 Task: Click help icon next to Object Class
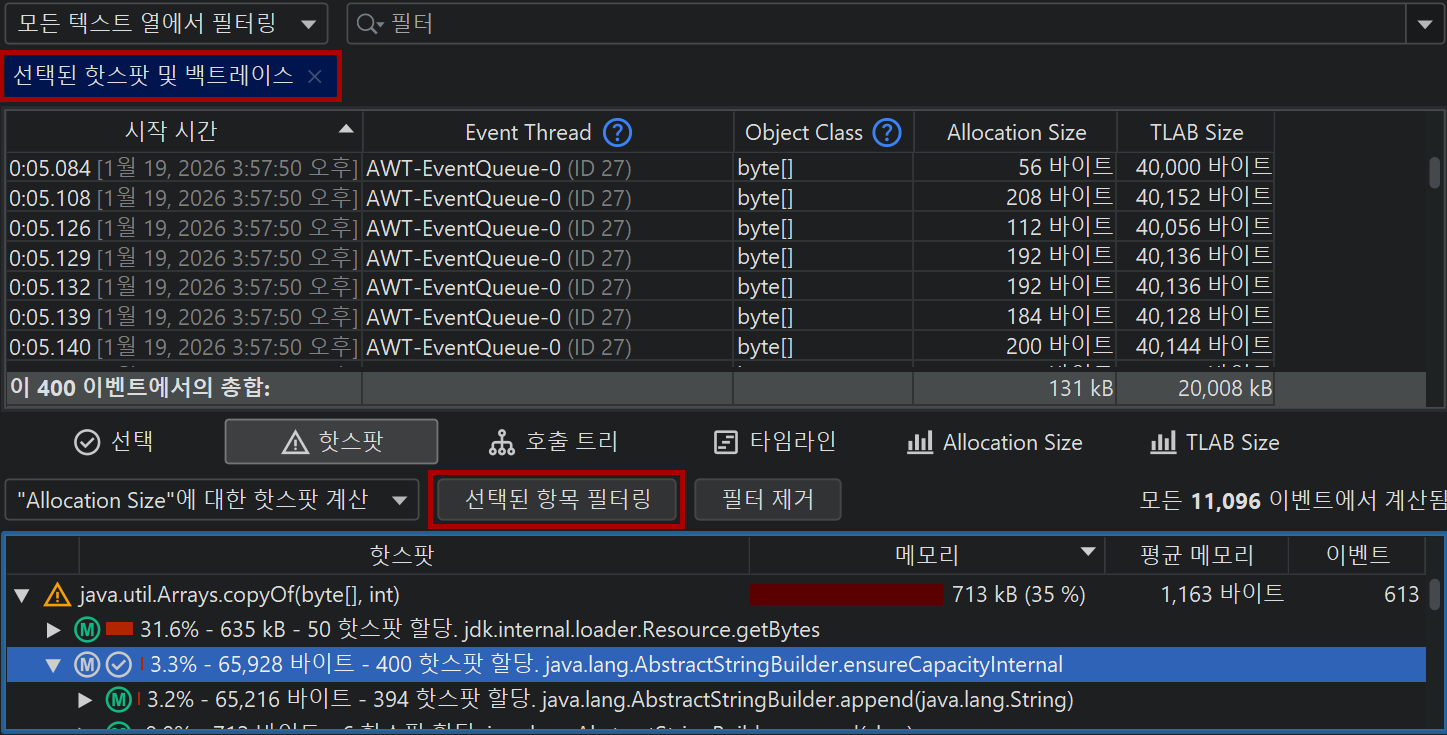(887, 132)
